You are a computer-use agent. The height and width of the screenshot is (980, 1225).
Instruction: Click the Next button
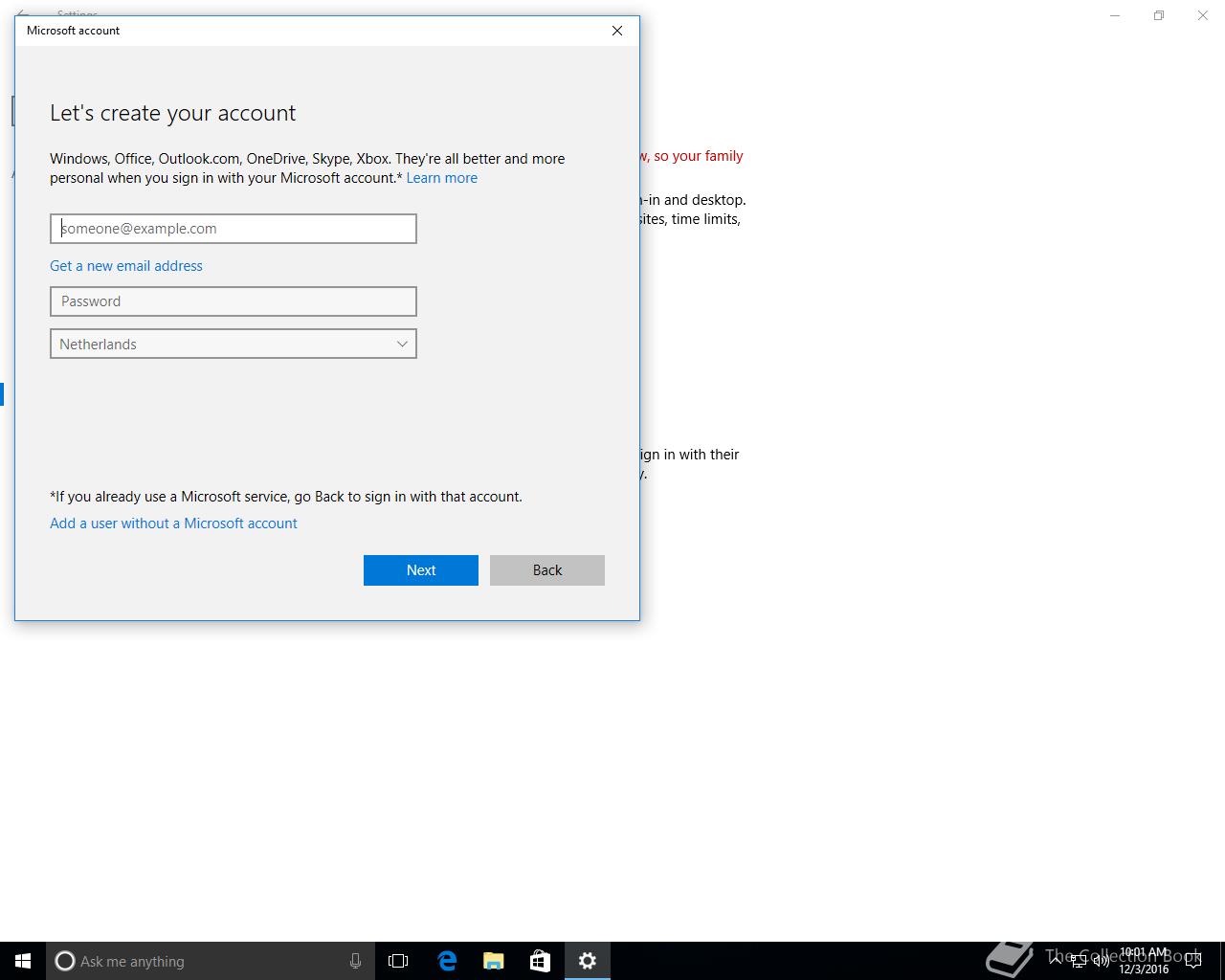pyautogui.click(x=421, y=570)
